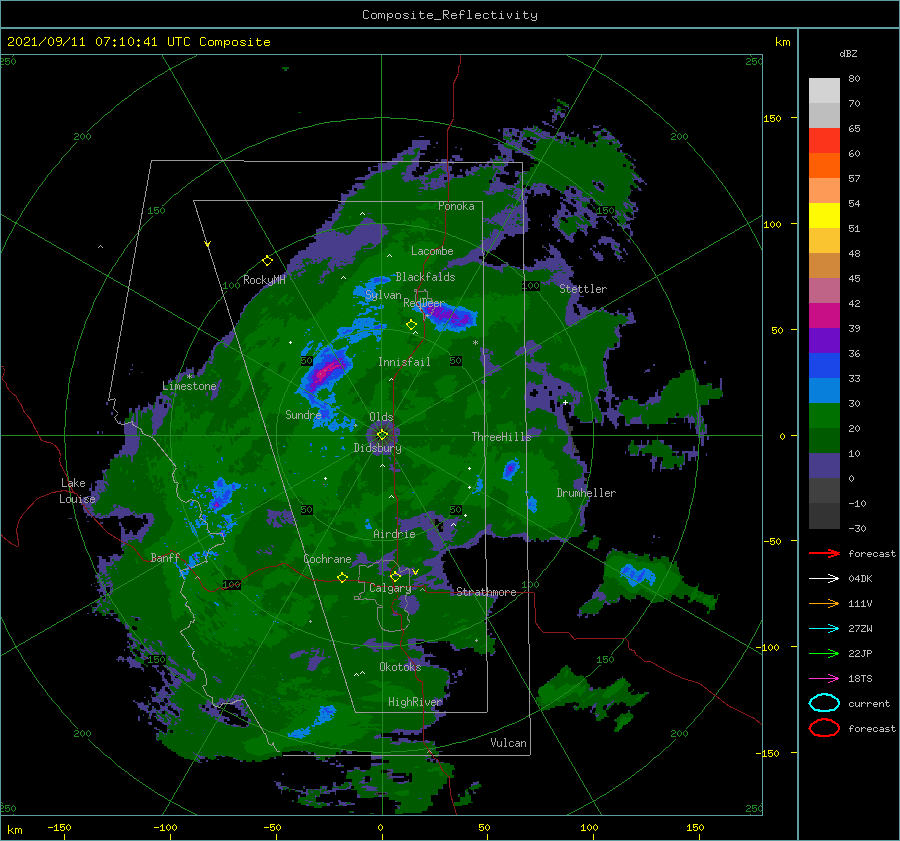Viewport: 900px width, 841px height.
Task: Click the red forecast arrow in legend
Action: pyautogui.click(x=824, y=553)
